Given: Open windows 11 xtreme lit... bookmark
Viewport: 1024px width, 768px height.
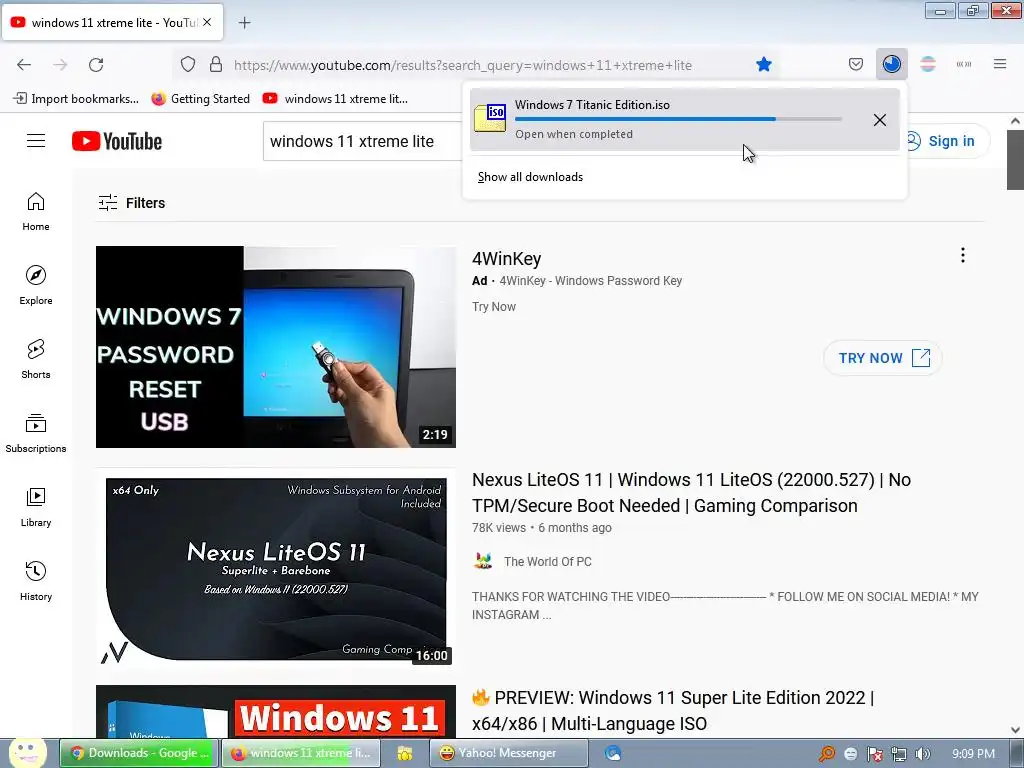Looking at the screenshot, I should [335, 99].
